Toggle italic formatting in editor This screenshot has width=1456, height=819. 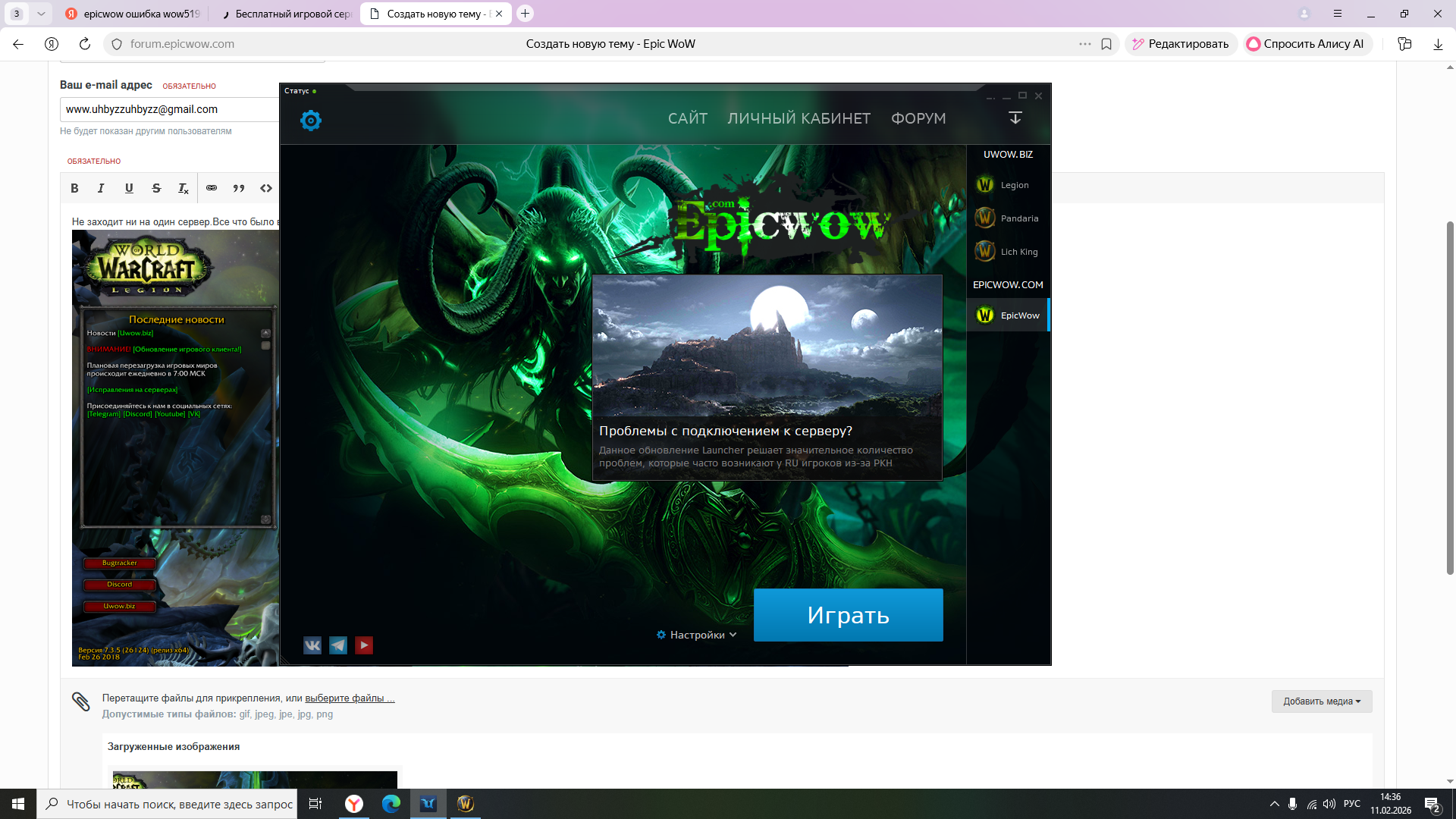[101, 188]
